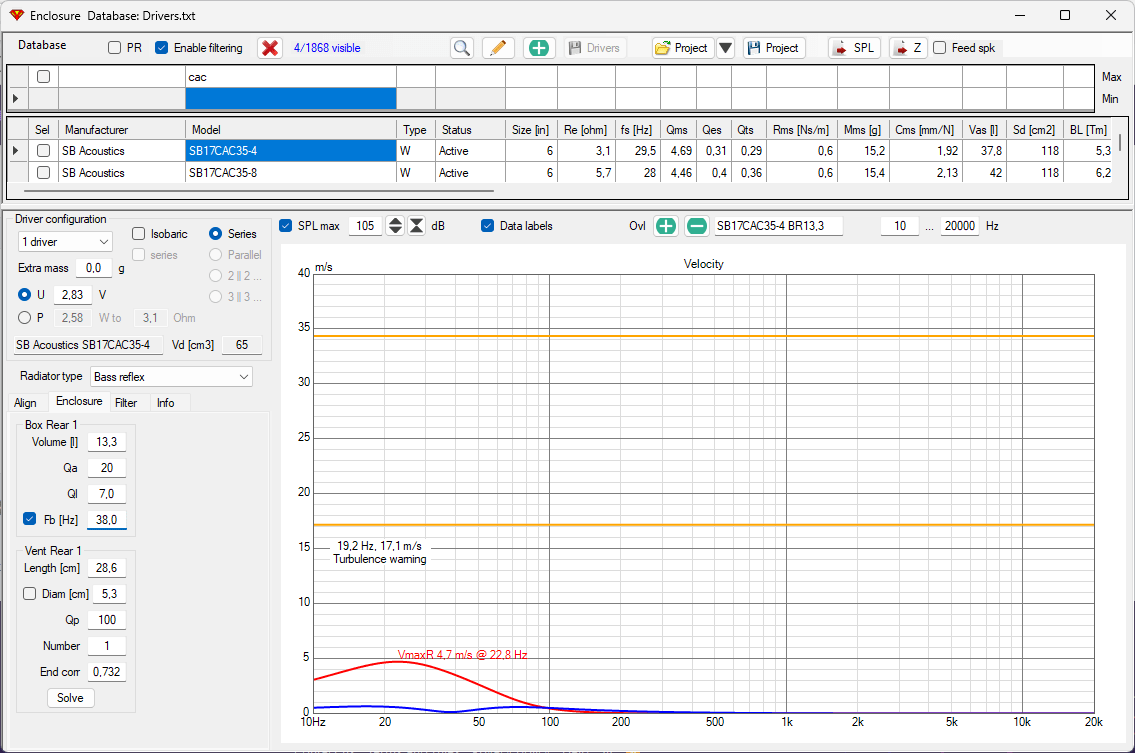Image resolution: width=1135 pixels, height=753 pixels.
Task: Click SB Acoustics SB17CAC35-4 driver button
Action: coord(88,345)
